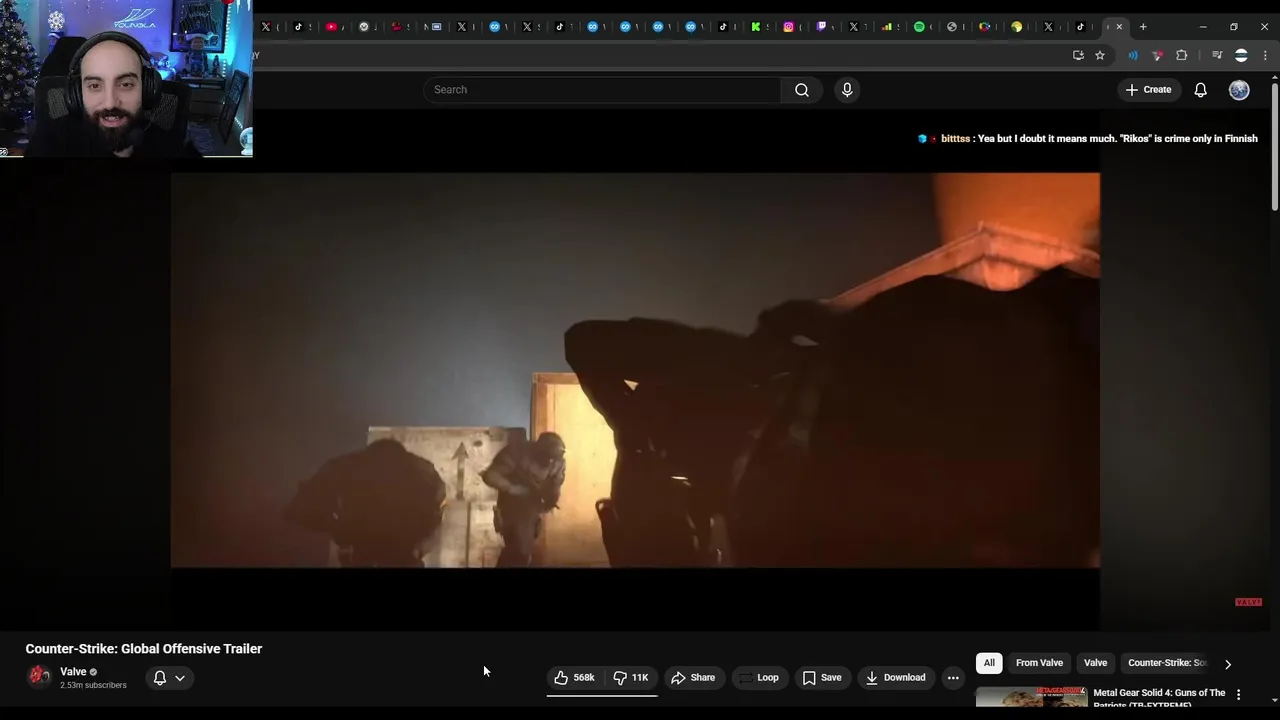Like the video with thumbs-up 568k

[575, 678]
